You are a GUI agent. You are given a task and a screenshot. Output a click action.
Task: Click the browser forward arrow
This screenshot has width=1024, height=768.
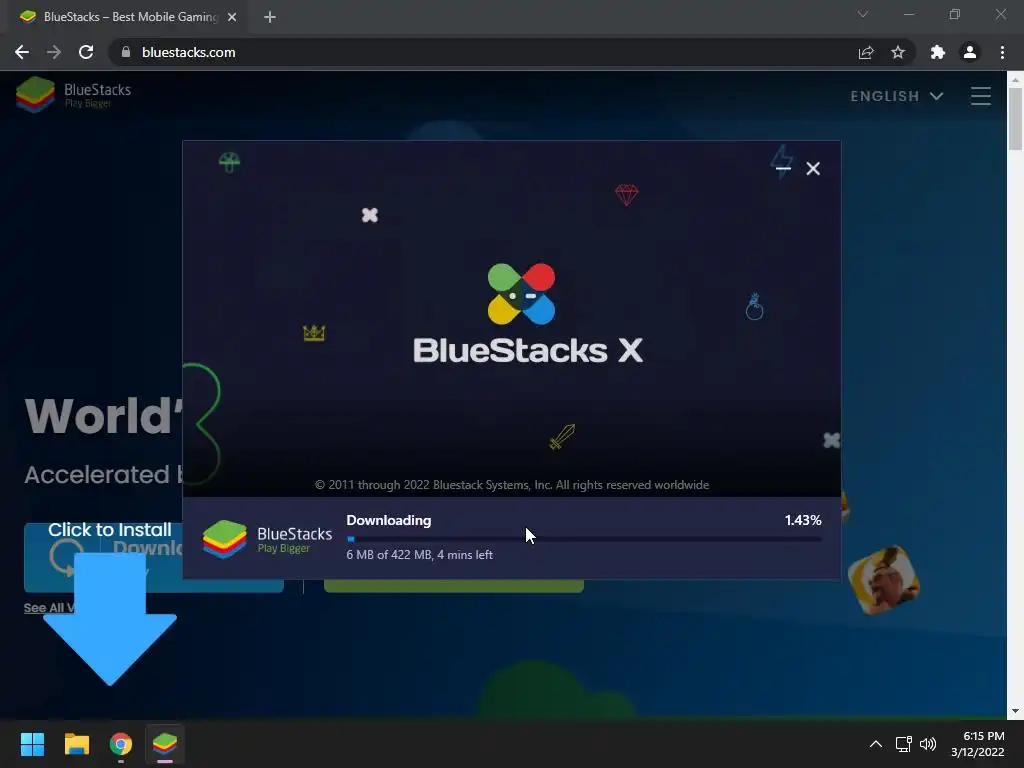pyautogui.click(x=54, y=52)
